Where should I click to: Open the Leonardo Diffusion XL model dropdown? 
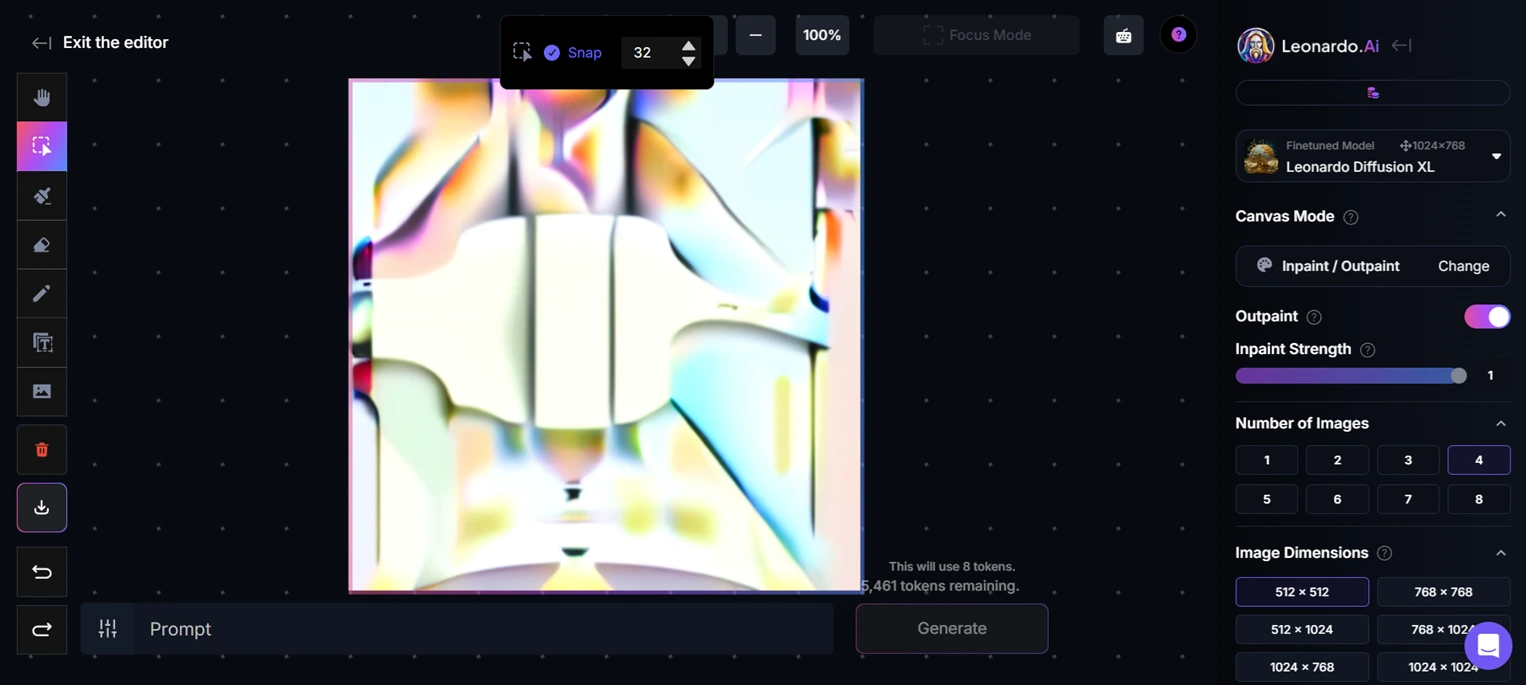(x=1372, y=157)
